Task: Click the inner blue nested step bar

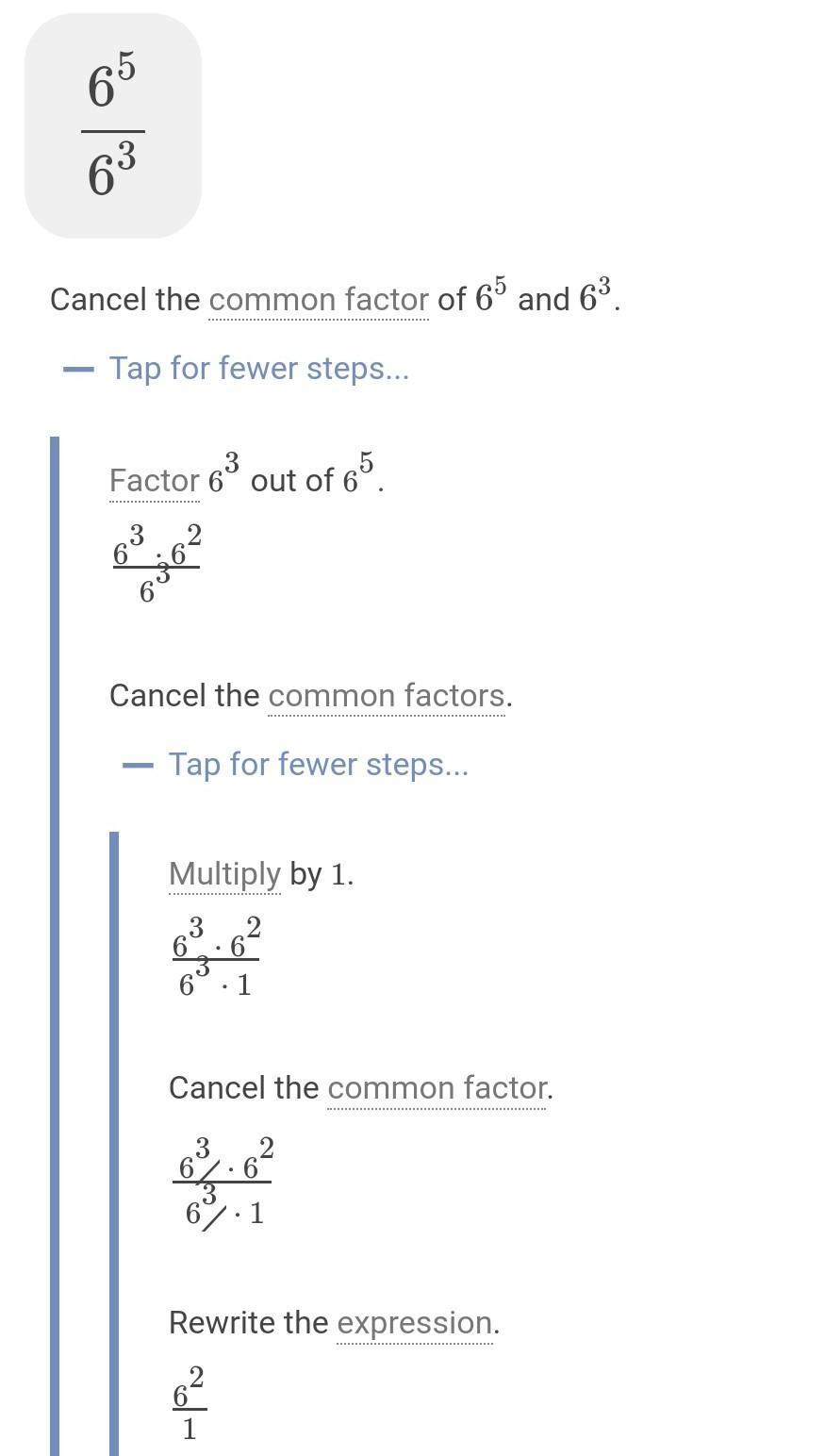Action: [x=114, y=1144]
